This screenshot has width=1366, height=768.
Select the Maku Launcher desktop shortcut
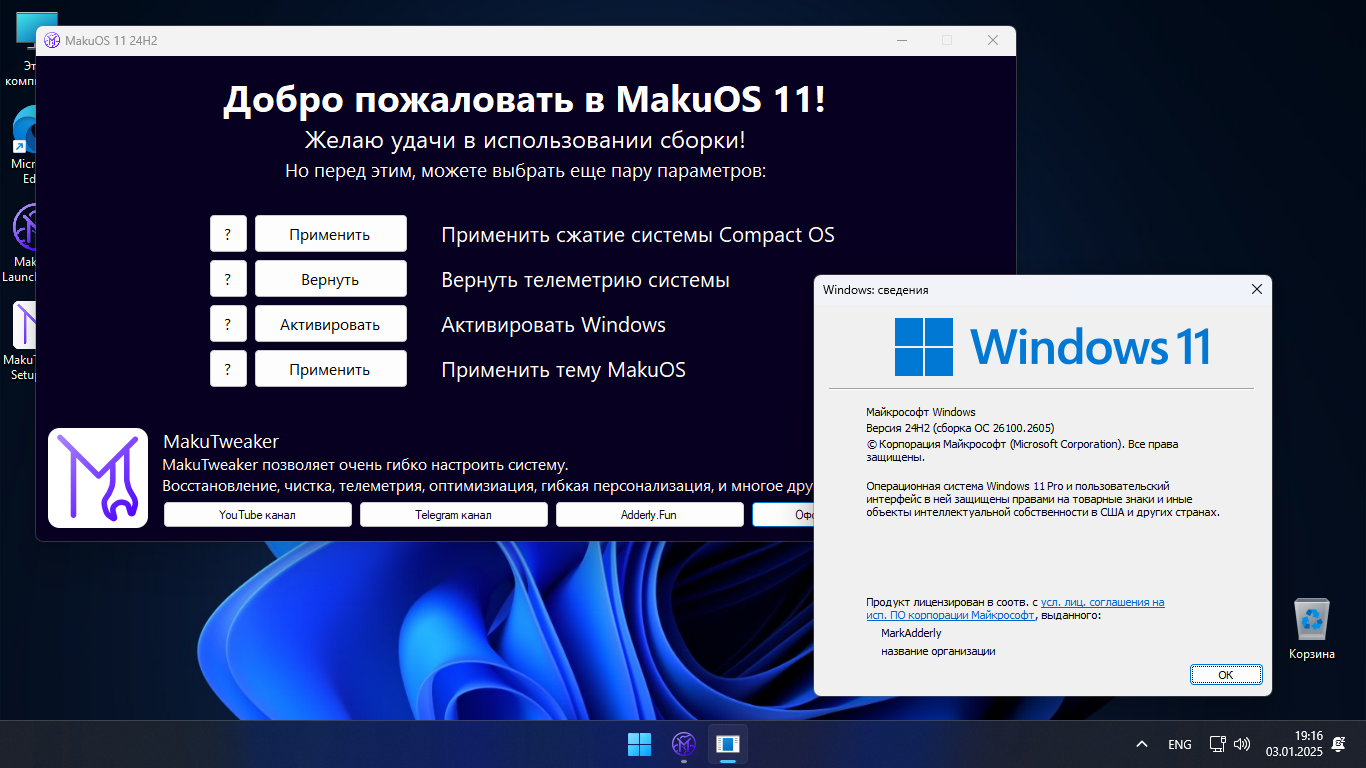[20, 243]
